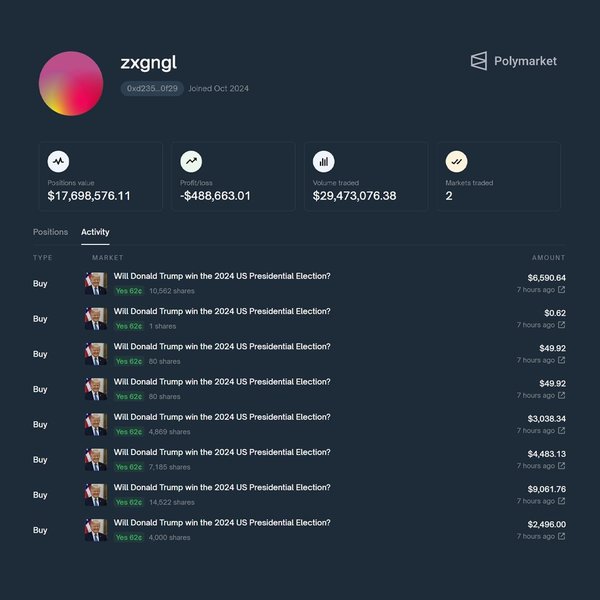
Task: Open external link for $3,038.34 trade
Action: click(561, 431)
